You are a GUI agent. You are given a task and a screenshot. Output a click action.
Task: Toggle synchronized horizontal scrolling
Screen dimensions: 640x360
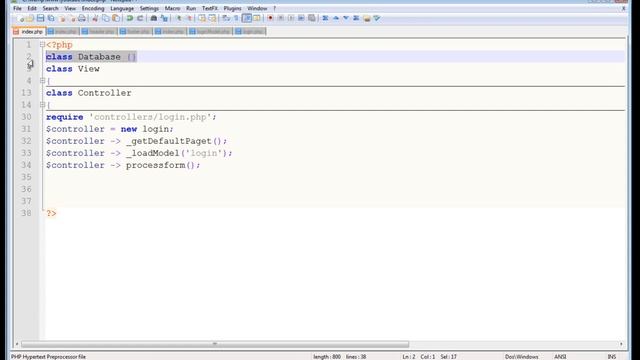pos(212,18)
